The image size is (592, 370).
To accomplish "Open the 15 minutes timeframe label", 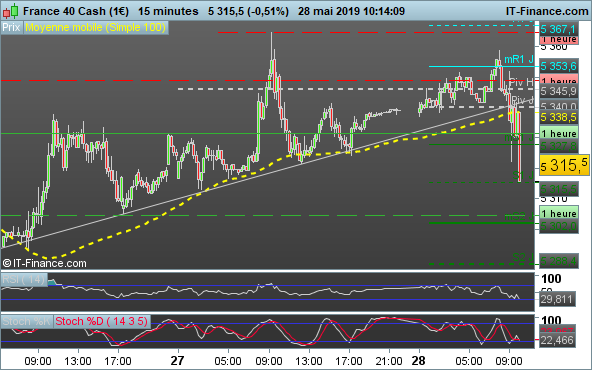I will 168,11.
